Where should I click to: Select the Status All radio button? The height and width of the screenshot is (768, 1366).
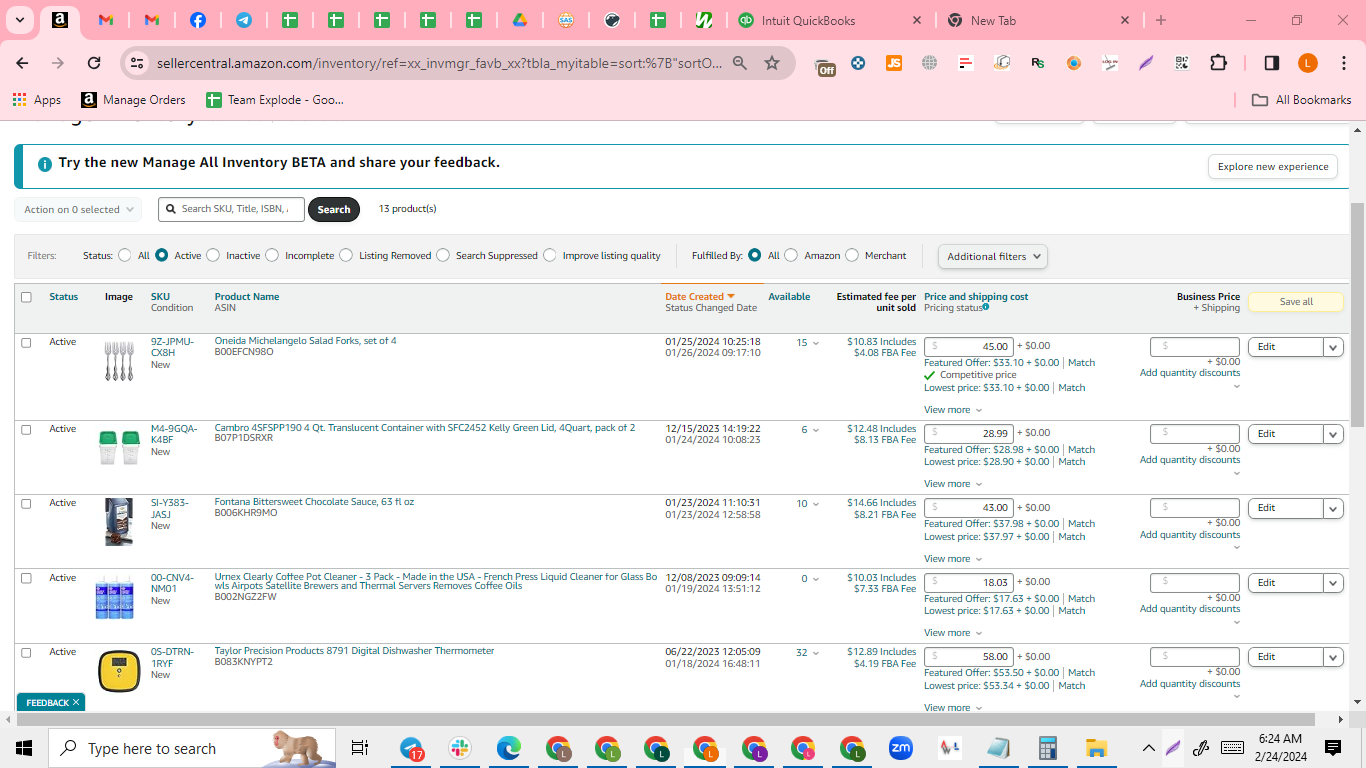pyautogui.click(x=124, y=255)
